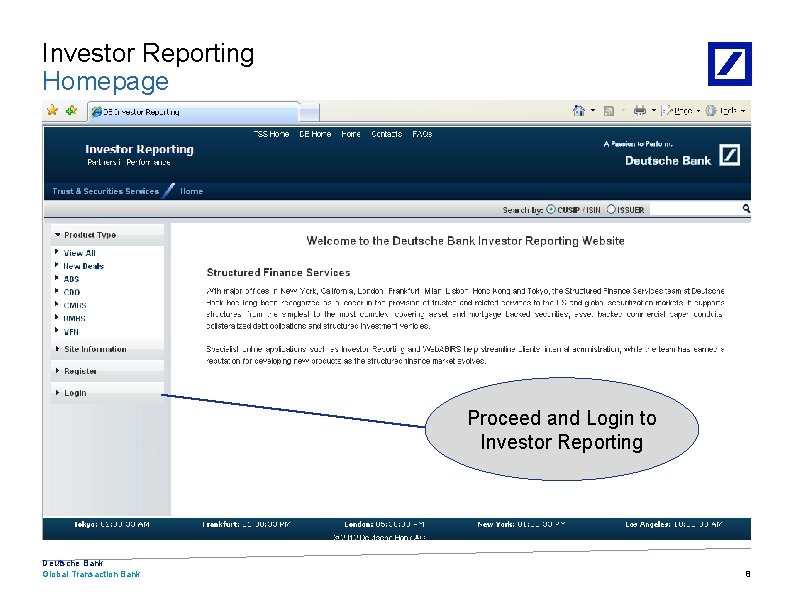
Task: Click the Los Angeles time in the footer
Action: click(x=673, y=525)
